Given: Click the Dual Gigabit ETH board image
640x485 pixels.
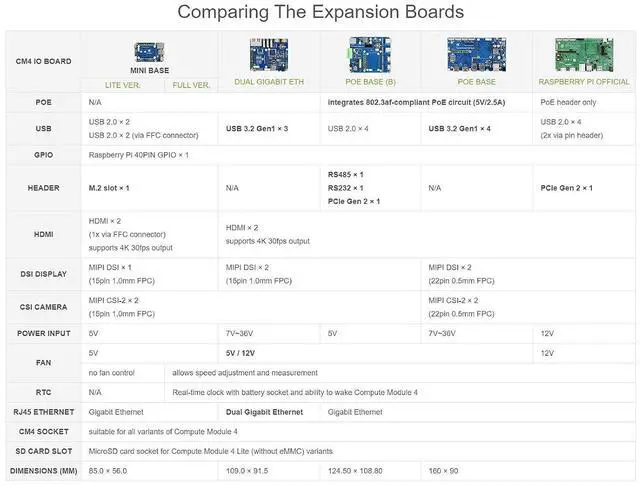Looking at the screenshot, I should [x=269, y=55].
